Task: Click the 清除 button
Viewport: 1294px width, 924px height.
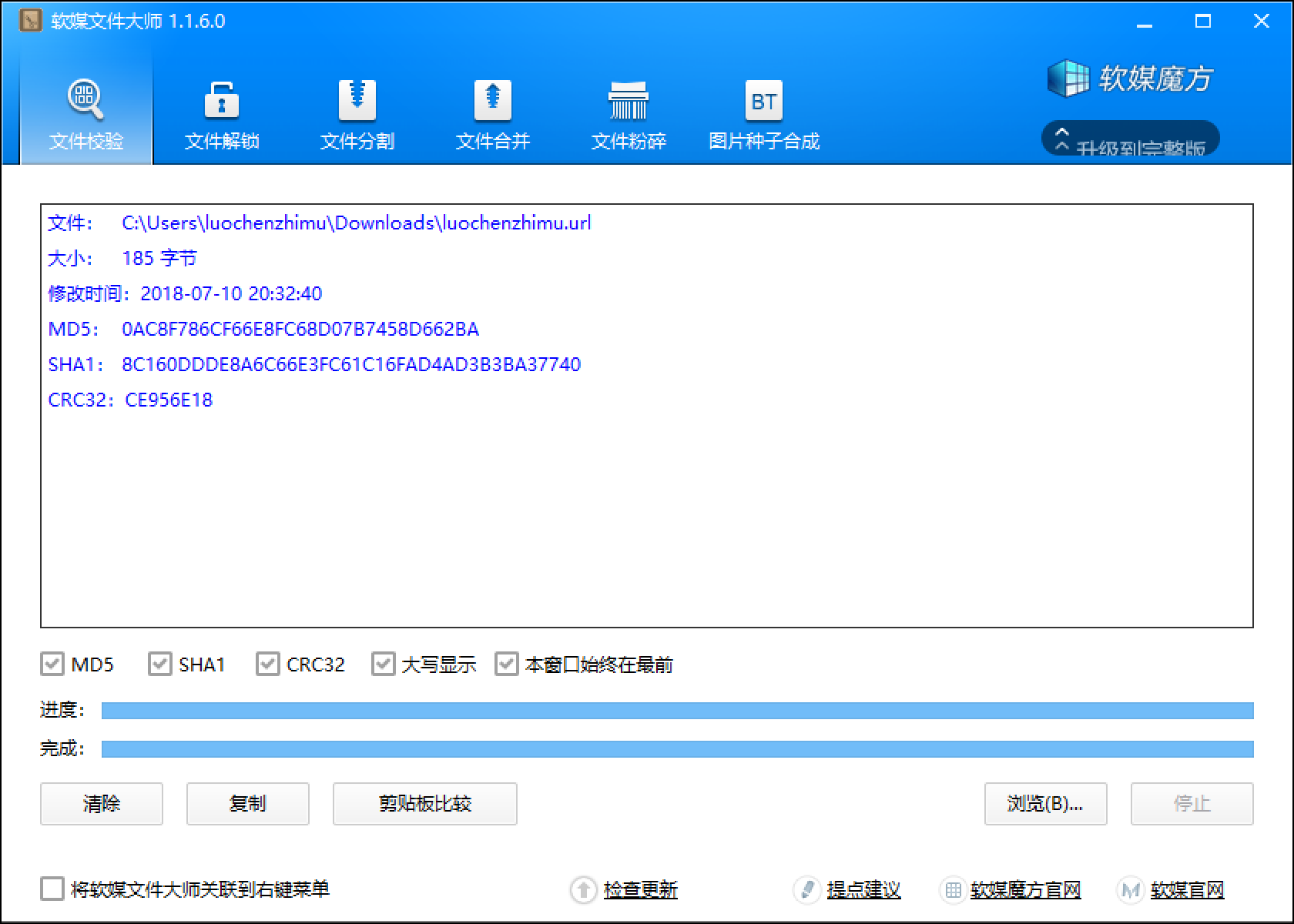Action: pyautogui.click(x=101, y=804)
